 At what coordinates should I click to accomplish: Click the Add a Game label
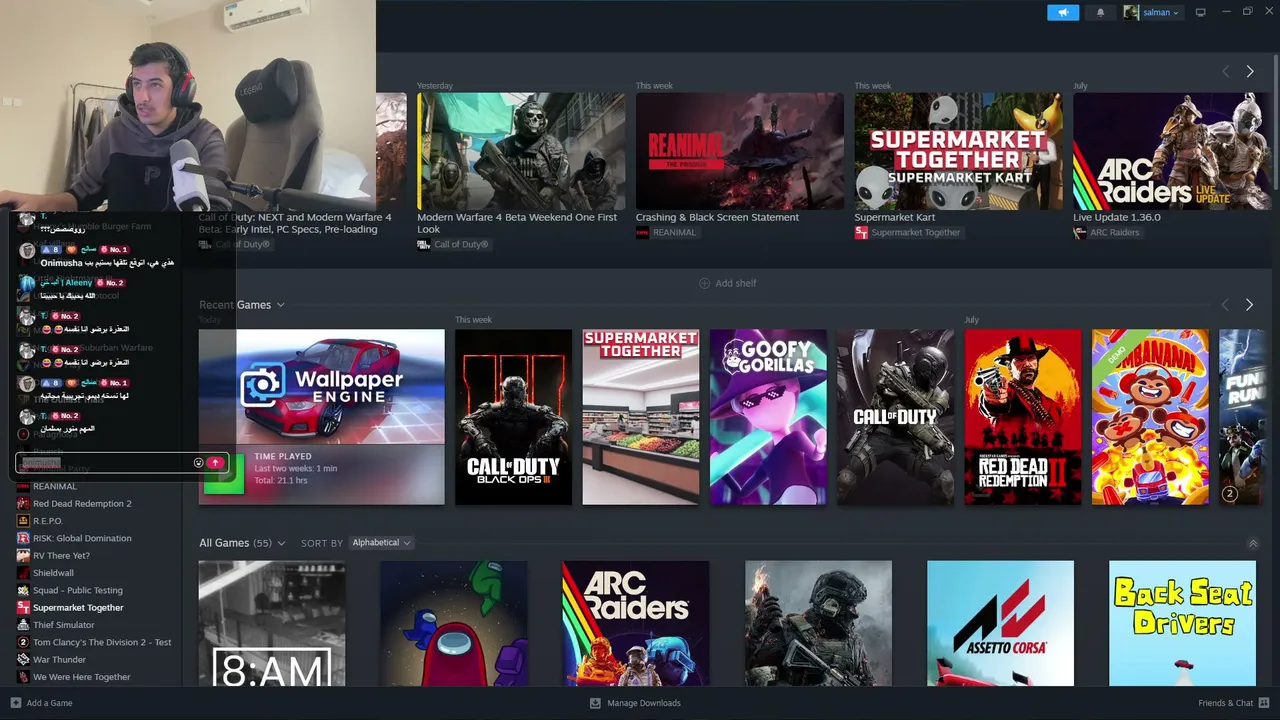(50, 703)
